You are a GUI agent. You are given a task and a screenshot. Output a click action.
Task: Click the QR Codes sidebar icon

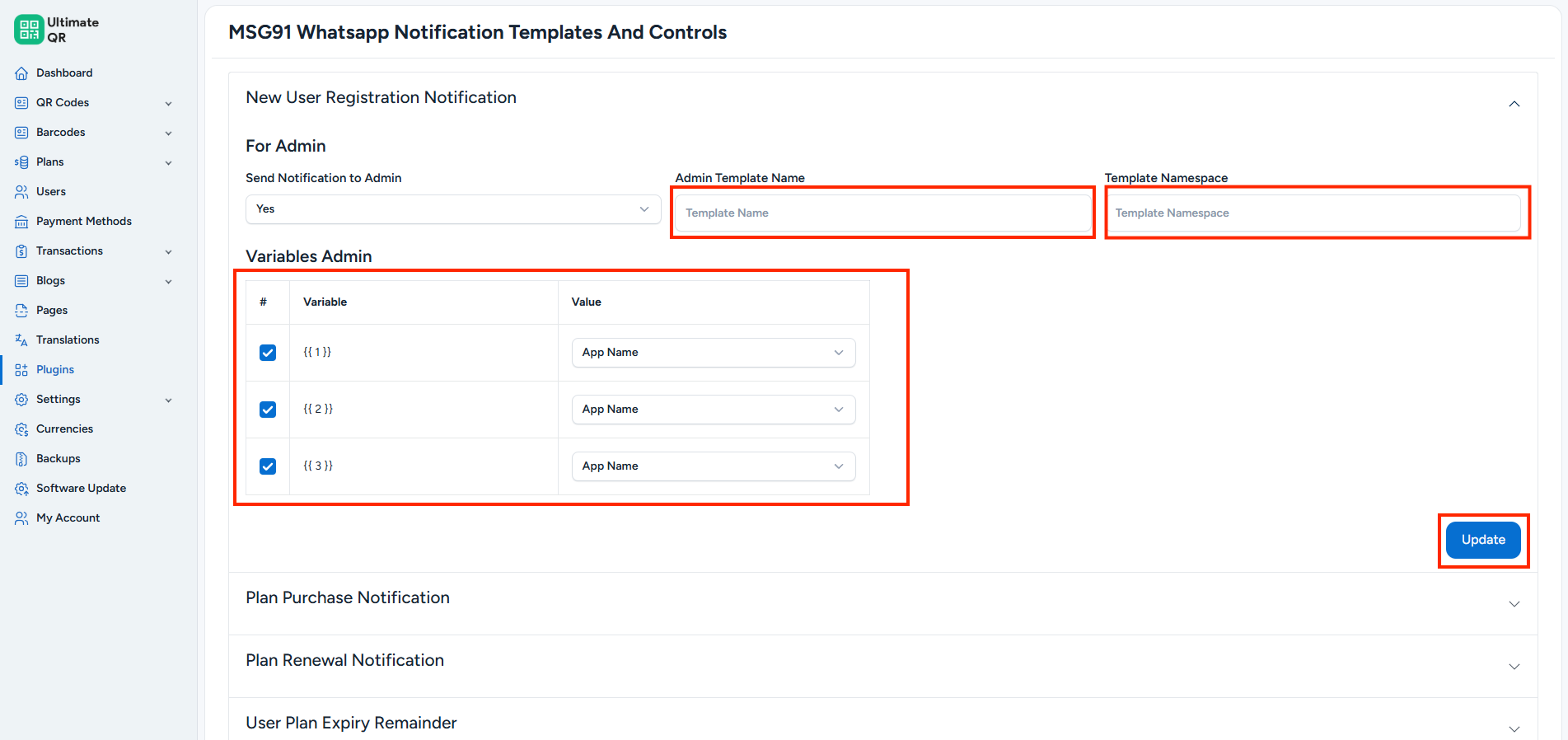[21, 103]
